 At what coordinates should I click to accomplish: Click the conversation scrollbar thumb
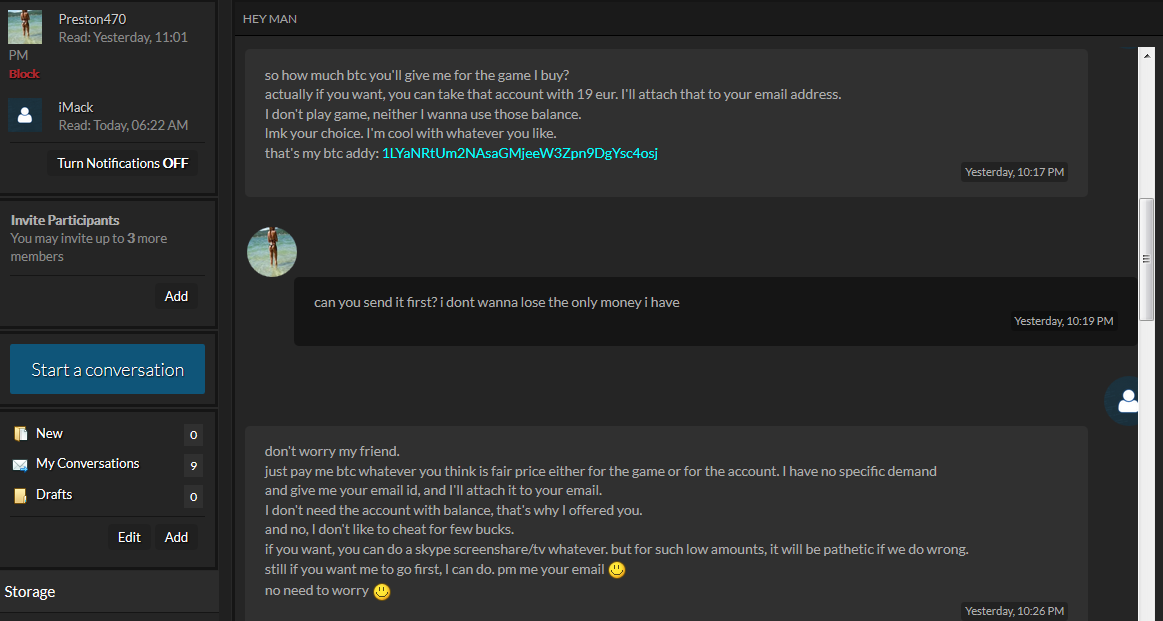tap(1147, 259)
